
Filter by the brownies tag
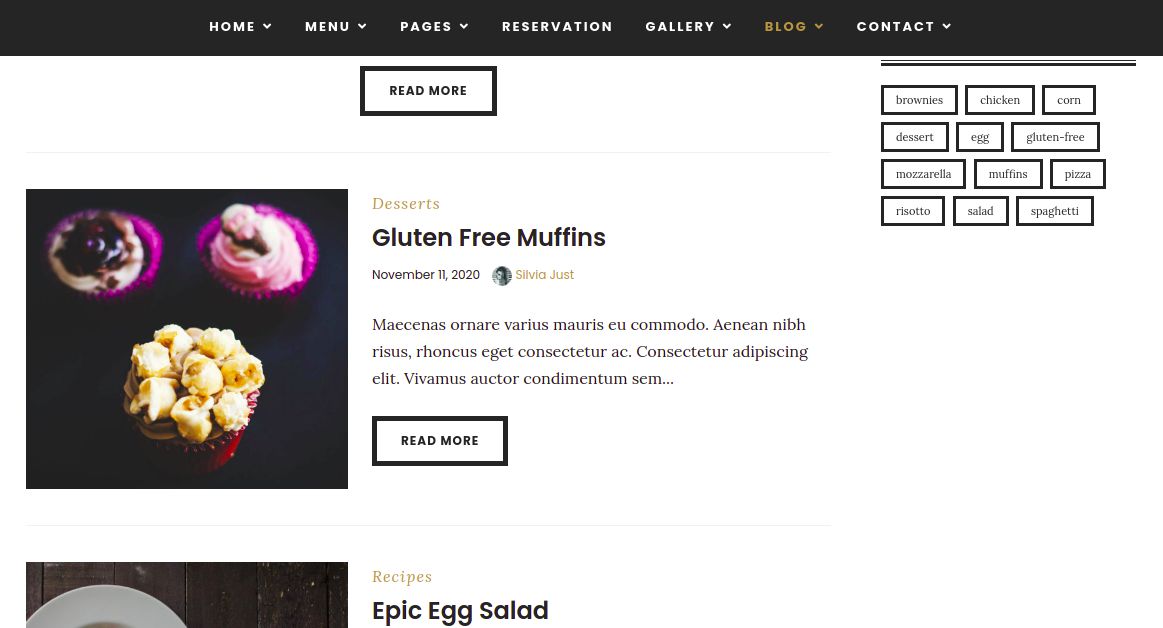click(919, 100)
